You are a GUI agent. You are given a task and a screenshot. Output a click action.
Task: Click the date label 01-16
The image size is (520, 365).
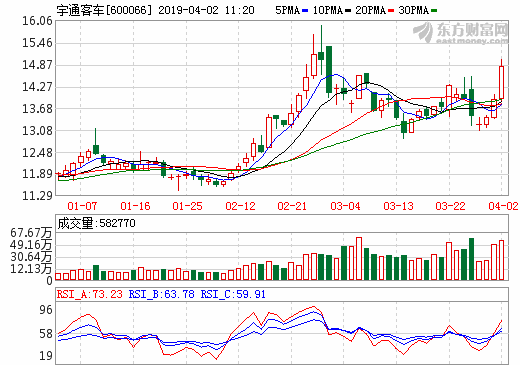pos(135,206)
